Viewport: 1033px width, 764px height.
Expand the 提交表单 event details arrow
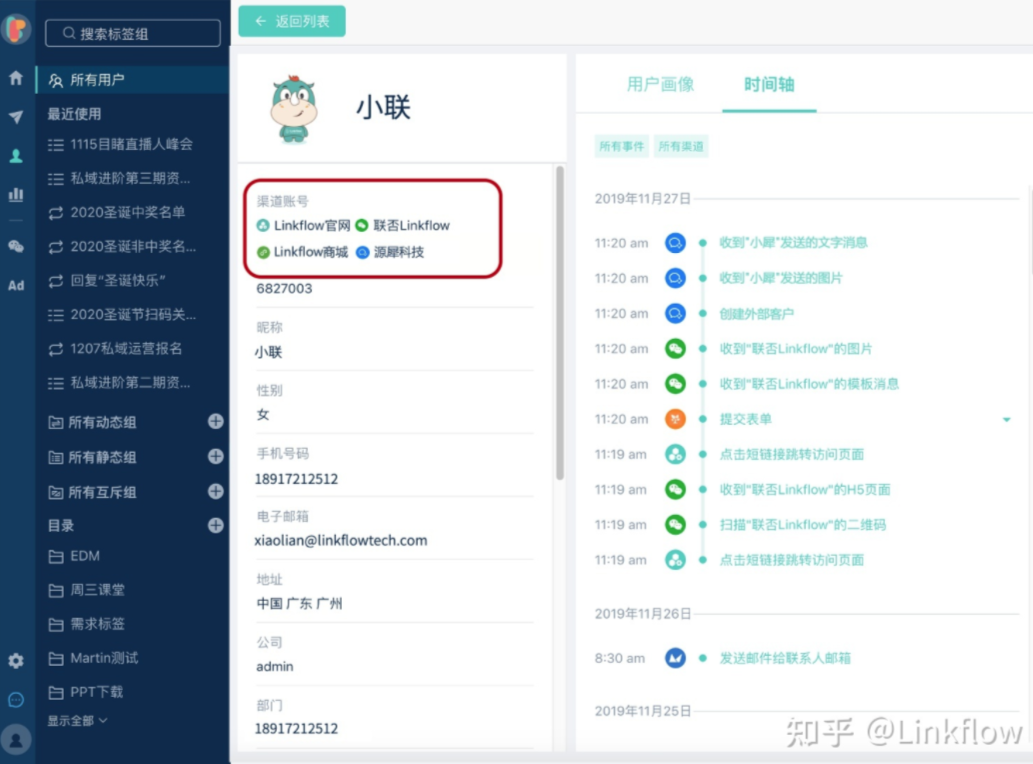tap(1007, 420)
